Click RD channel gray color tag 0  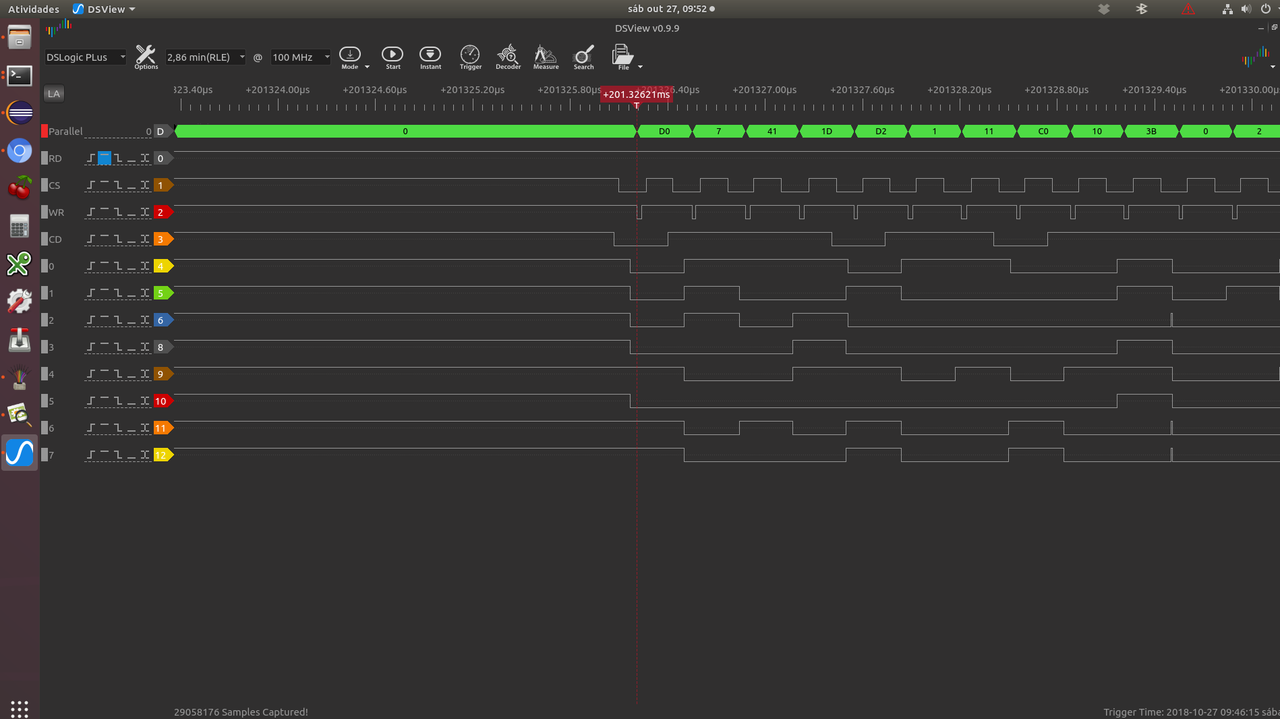163,158
